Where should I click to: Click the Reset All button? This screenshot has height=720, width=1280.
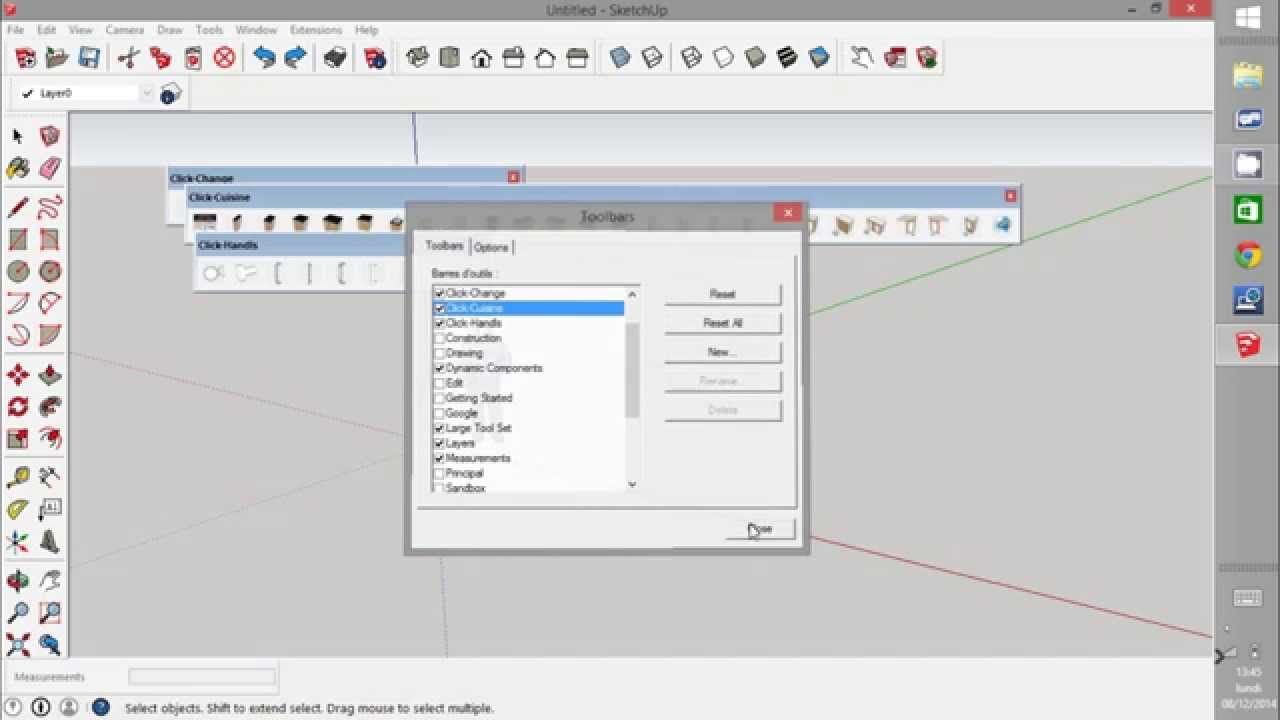point(722,323)
